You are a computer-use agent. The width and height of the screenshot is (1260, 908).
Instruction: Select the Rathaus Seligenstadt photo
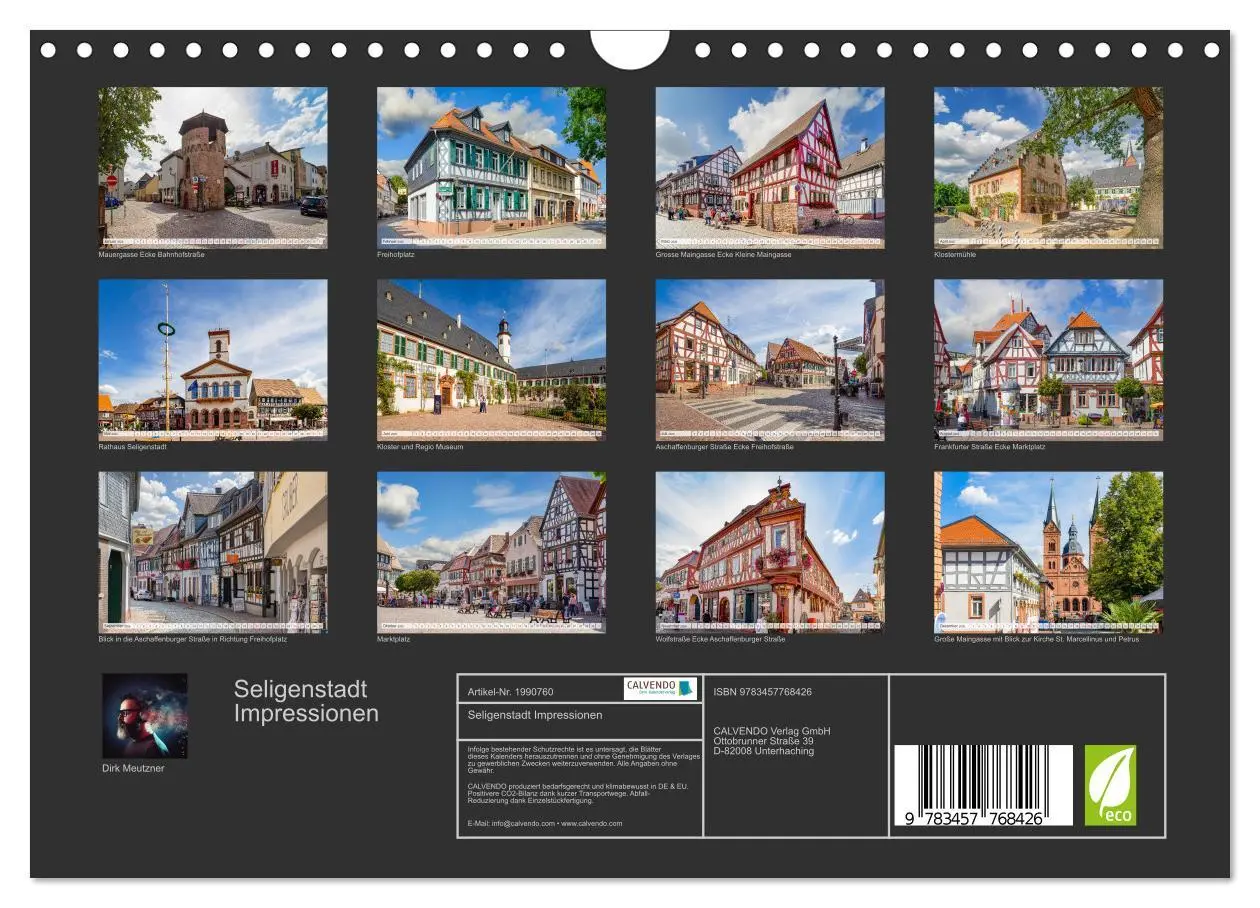click(x=214, y=360)
